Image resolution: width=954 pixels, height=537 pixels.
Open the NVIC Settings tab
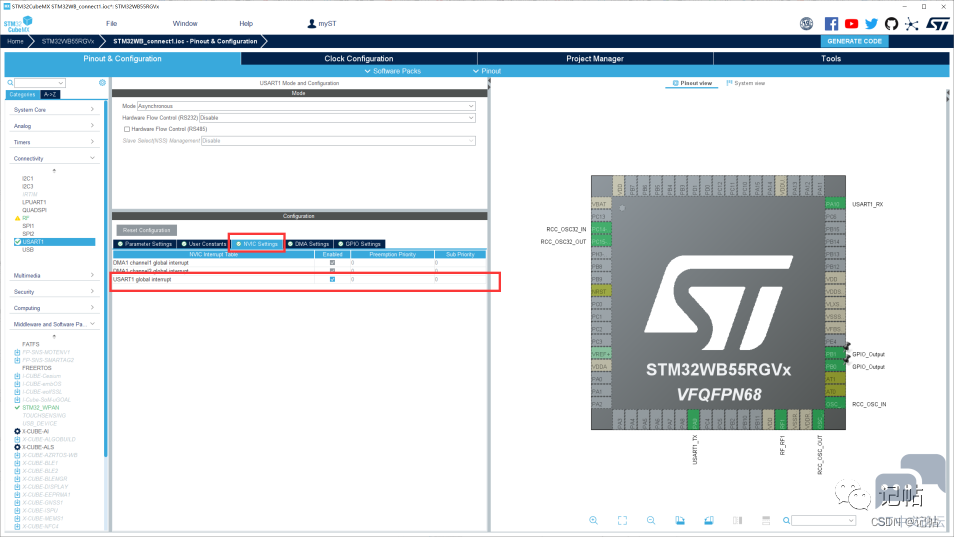pyautogui.click(x=257, y=244)
